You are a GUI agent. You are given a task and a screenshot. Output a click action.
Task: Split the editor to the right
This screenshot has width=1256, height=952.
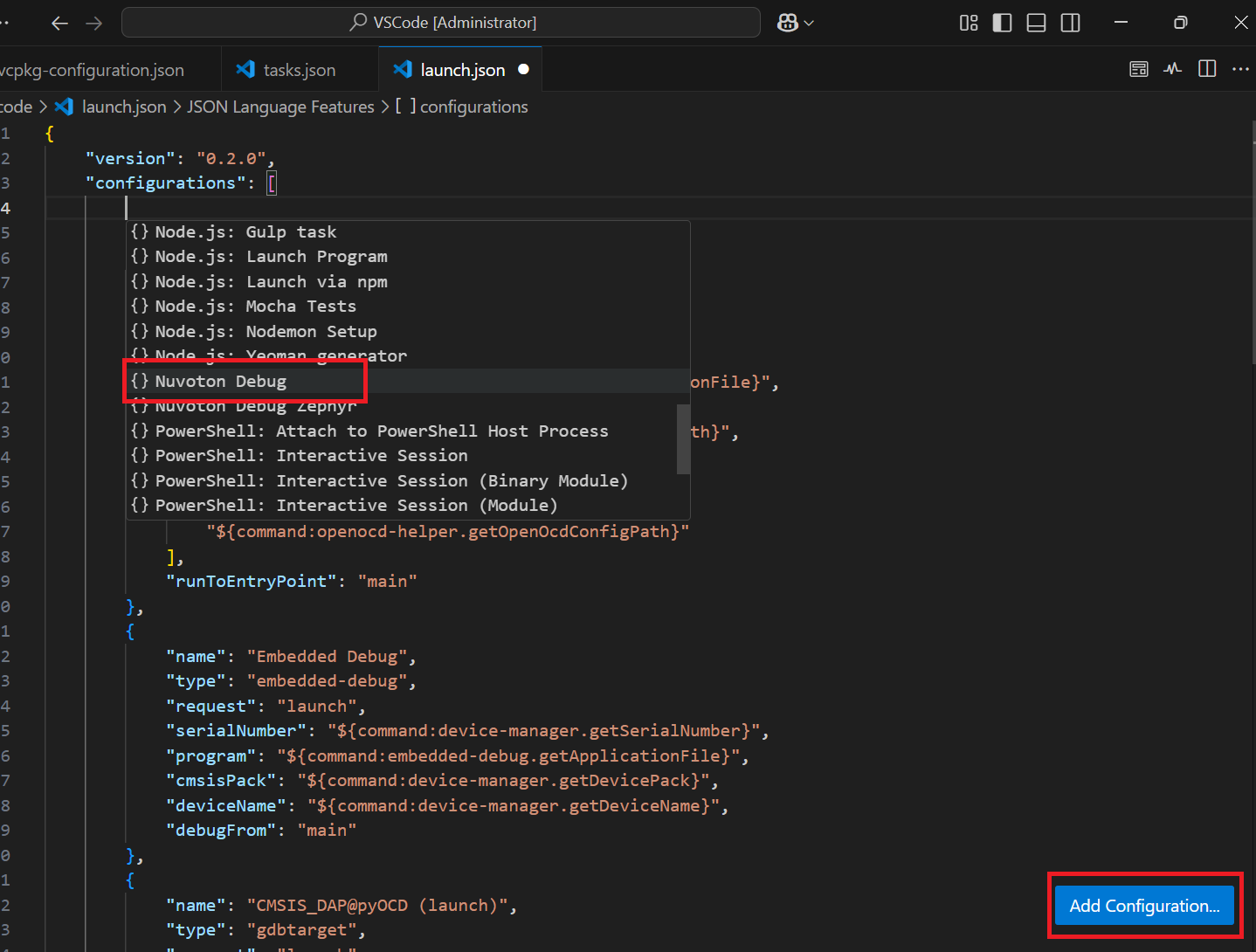(1207, 69)
